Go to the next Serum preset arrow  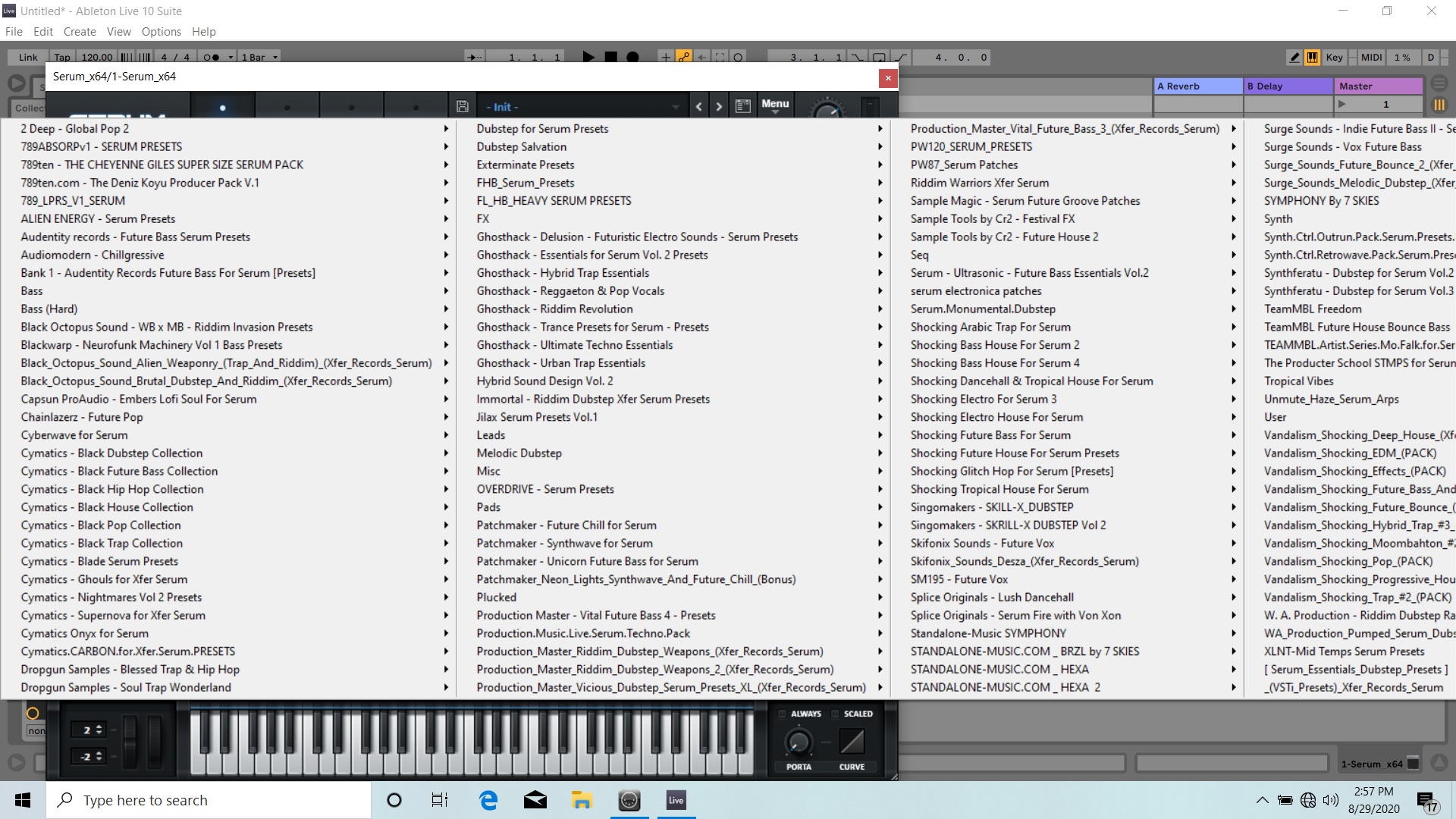click(x=719, y=107)
